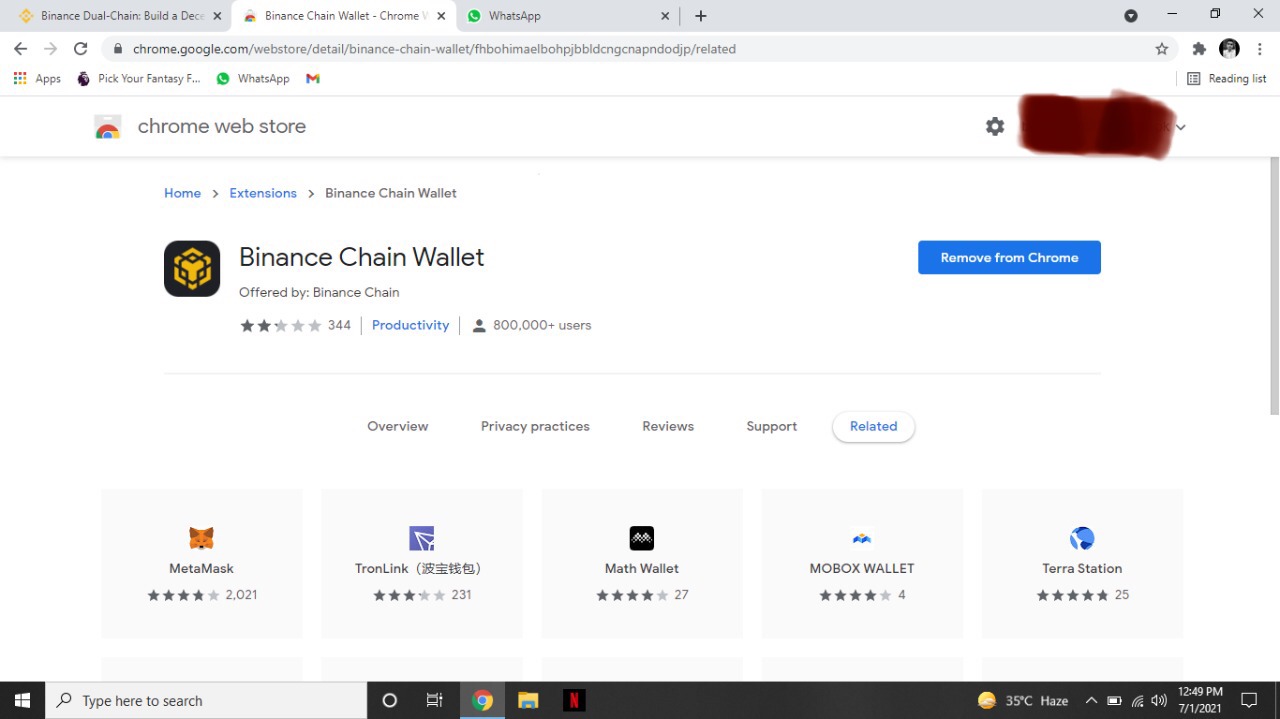Expand the account dropdown arrow

click(1181, 127)
